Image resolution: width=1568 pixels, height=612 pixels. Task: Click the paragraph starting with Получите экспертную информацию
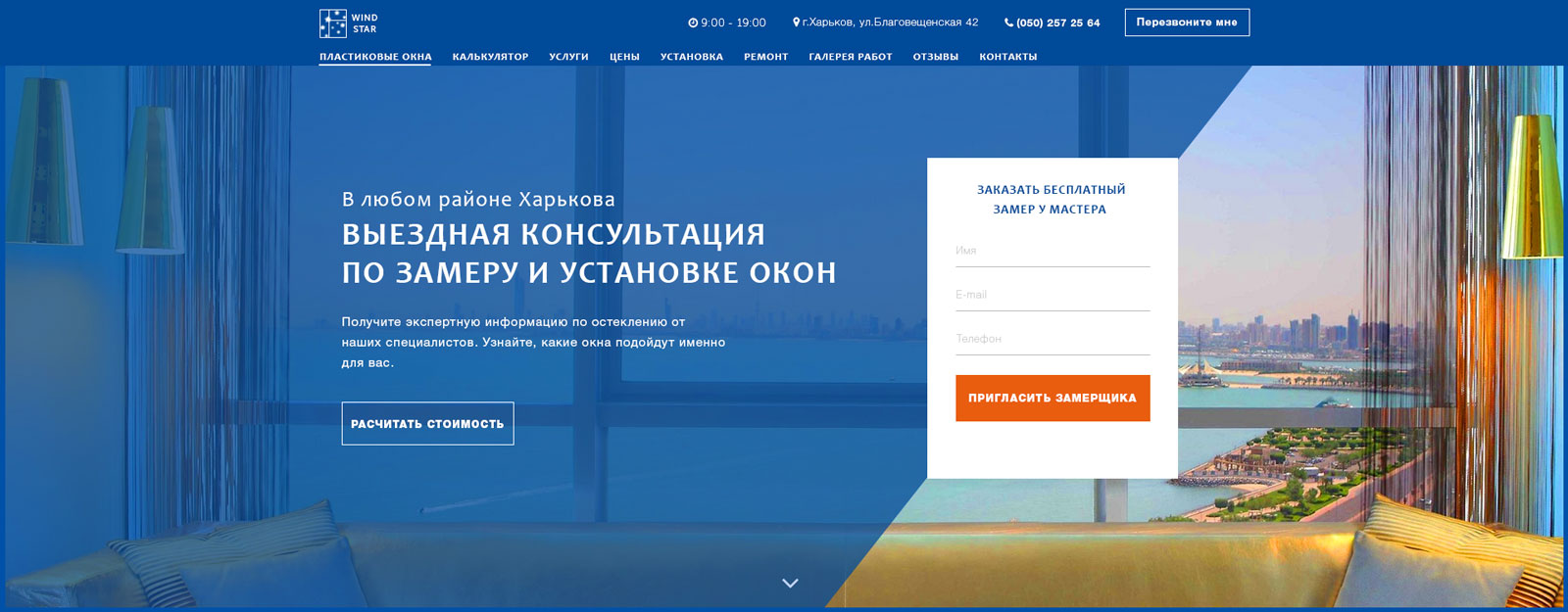533,342
